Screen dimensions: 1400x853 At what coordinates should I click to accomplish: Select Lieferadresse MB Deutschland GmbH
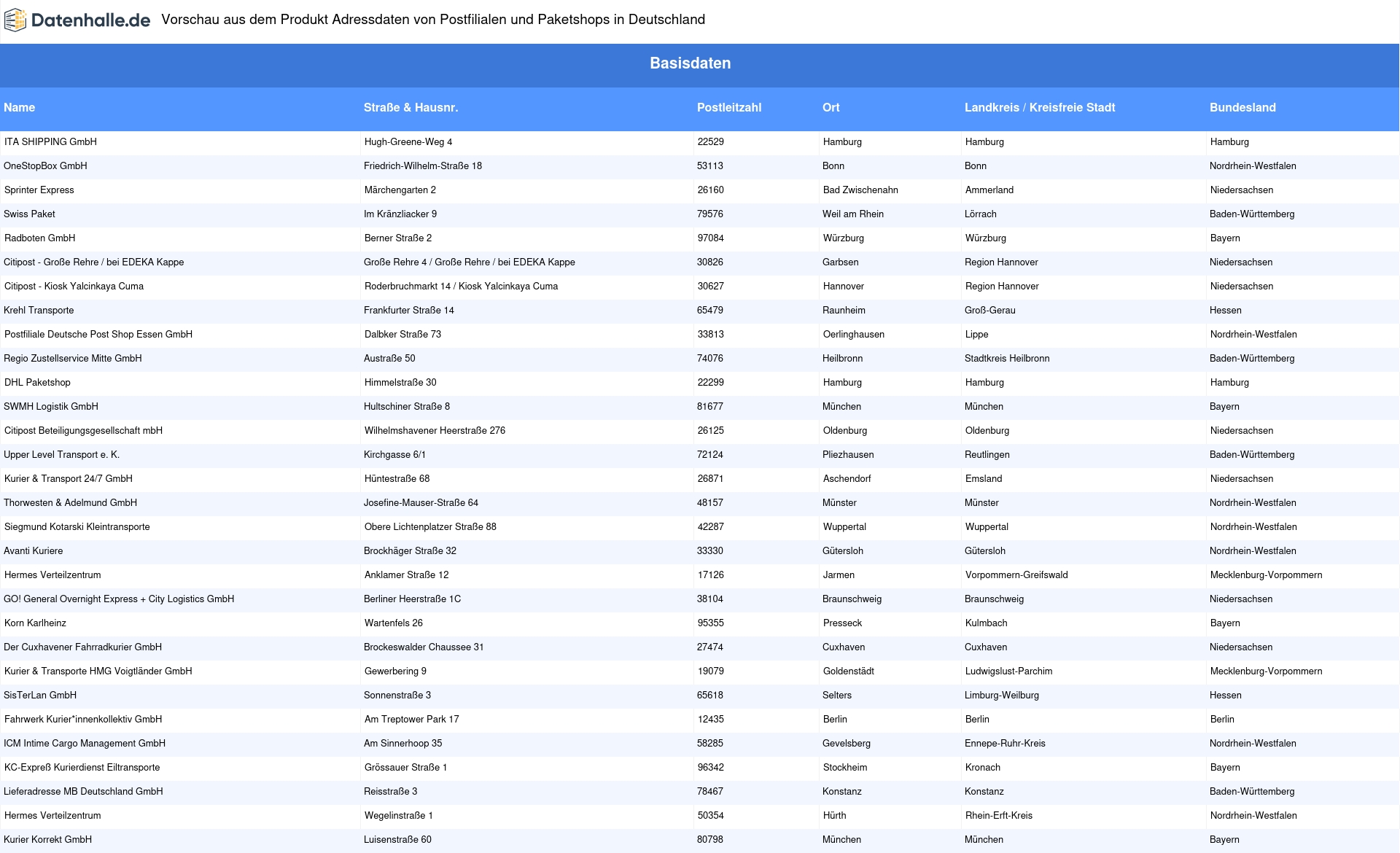(83, 791)
